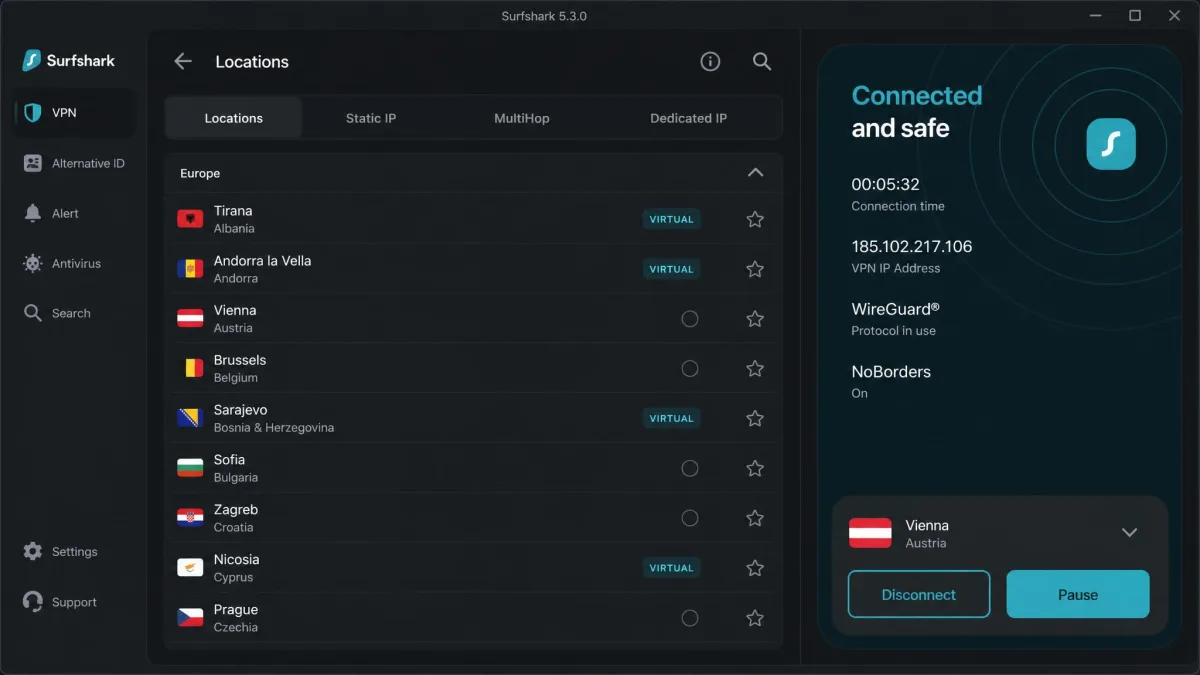Select the Tirana Albania location row
The height and width of the screenshot is (675, 1200).
click(x=473, y=219)
